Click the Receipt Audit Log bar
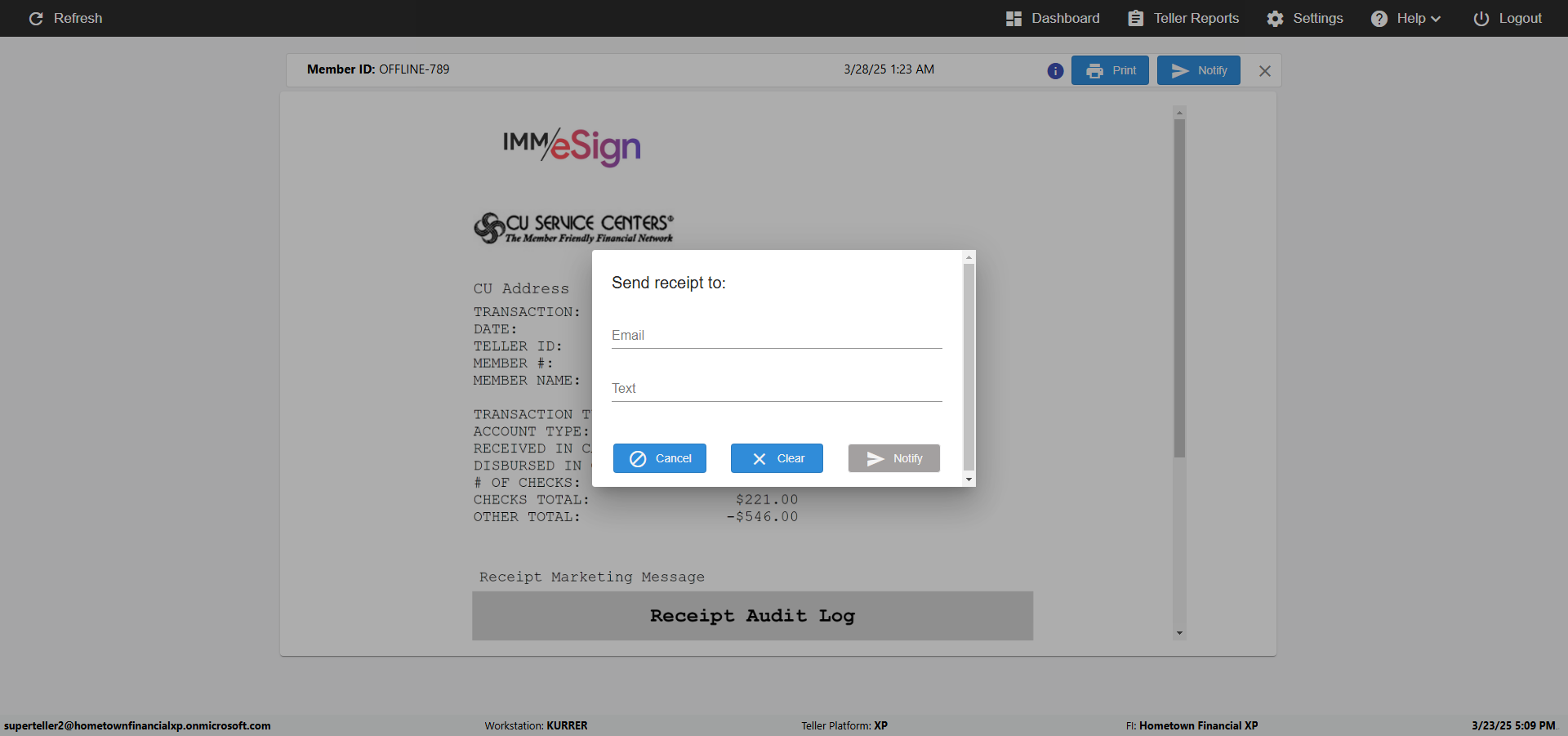The image size is (1568, 736). pos(752,616)
